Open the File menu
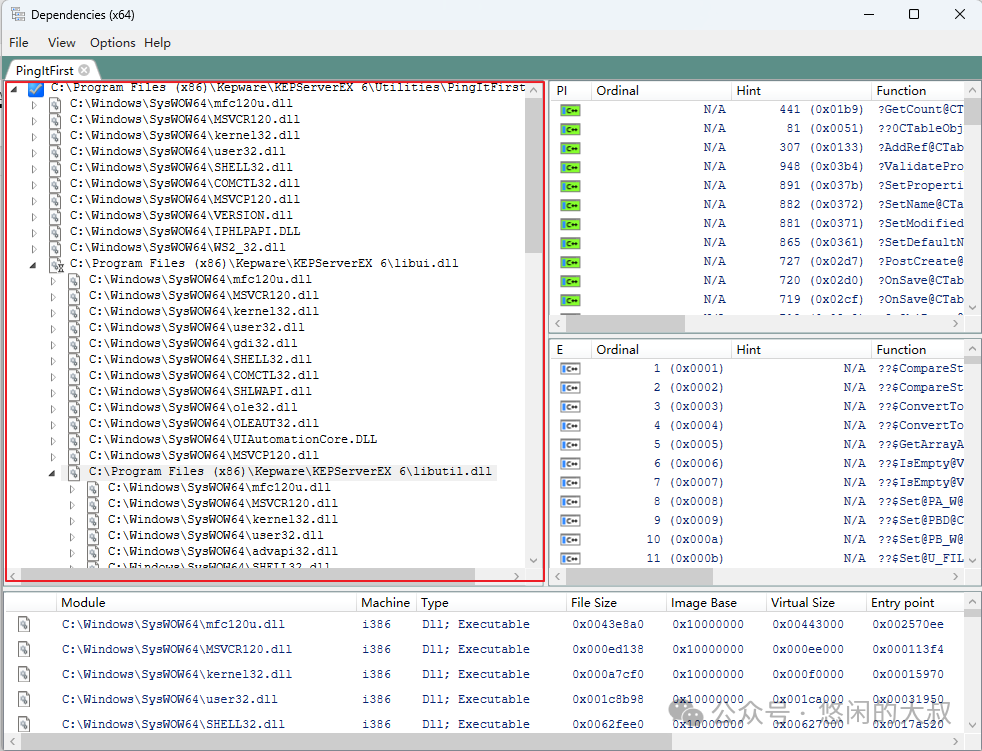This screenshot has height=751, width=982. click(19, 43)
